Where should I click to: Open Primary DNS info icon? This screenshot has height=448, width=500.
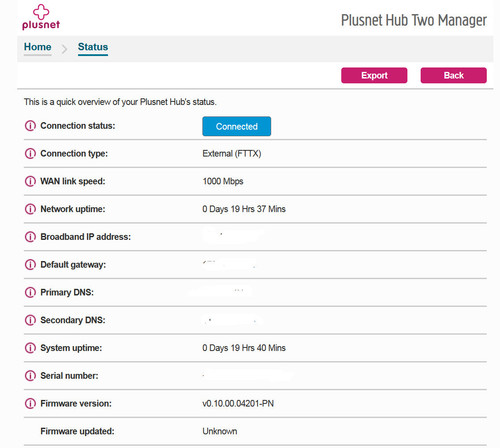click(x=30, y=292)
